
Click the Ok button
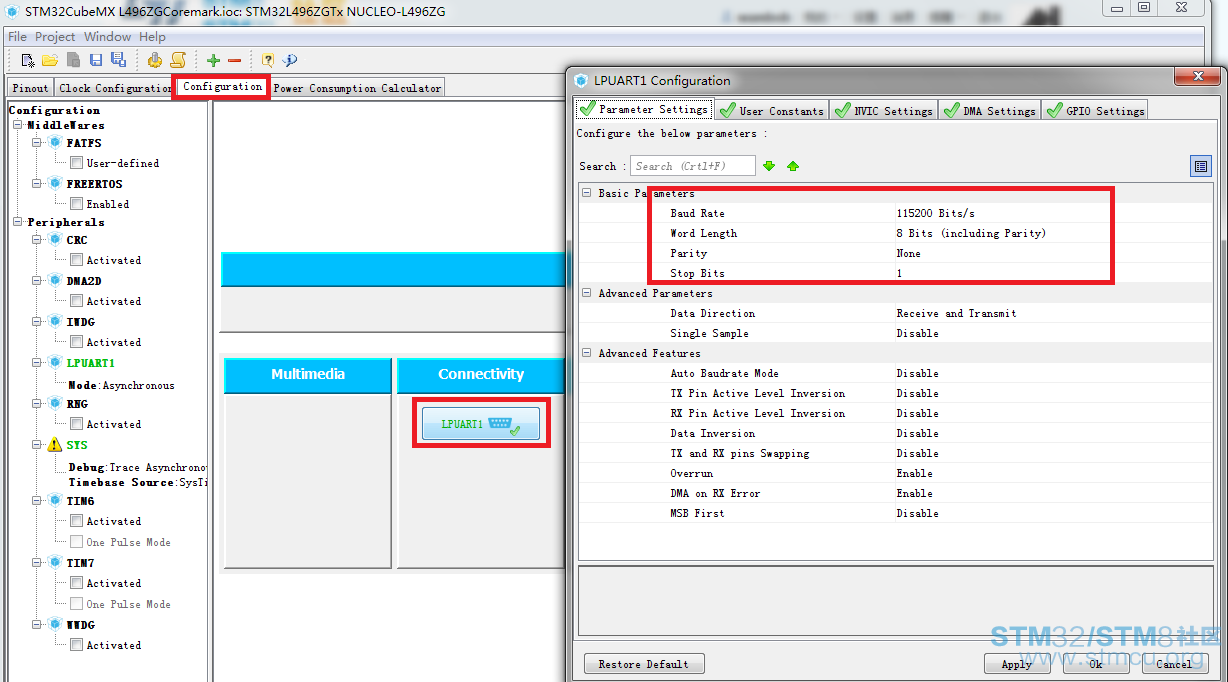[1096, 664]
